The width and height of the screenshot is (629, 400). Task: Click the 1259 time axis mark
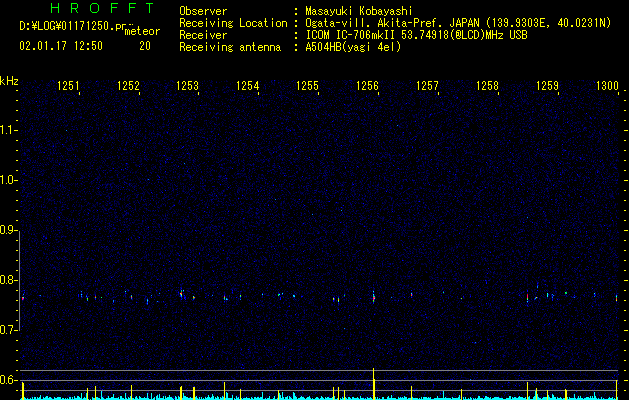point(547,86)
